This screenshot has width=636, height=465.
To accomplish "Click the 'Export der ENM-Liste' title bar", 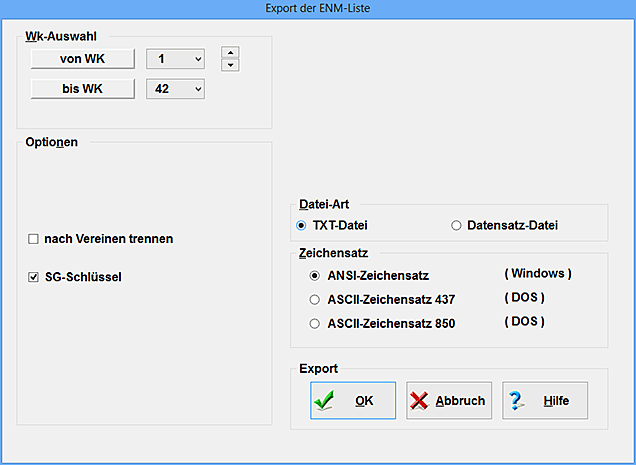I will coord(318,7).
